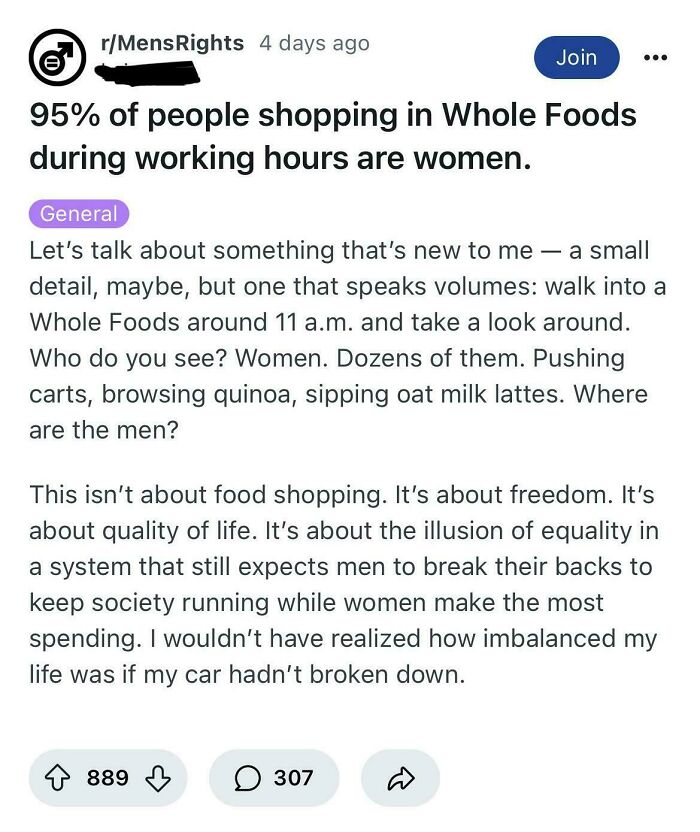Downvote the Whole Foods post
This screenshot has width=700, height=832.
155,778
